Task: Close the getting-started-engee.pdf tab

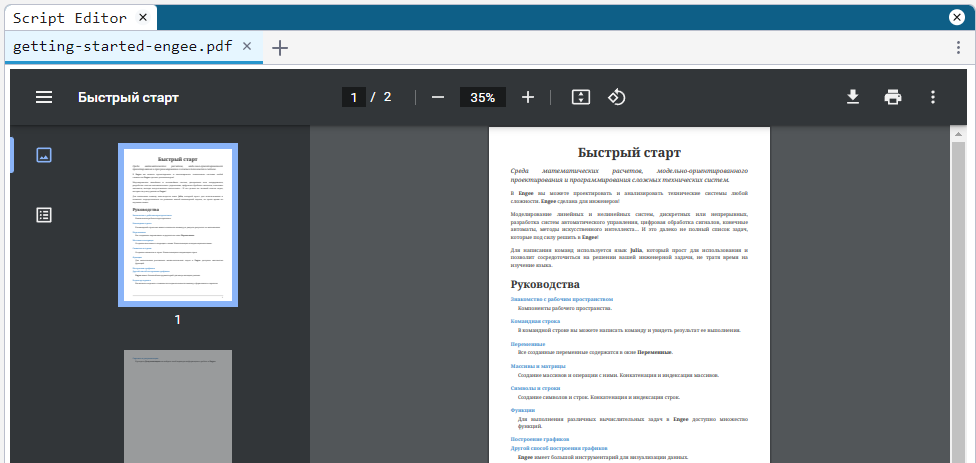Action: click(246, 46)
